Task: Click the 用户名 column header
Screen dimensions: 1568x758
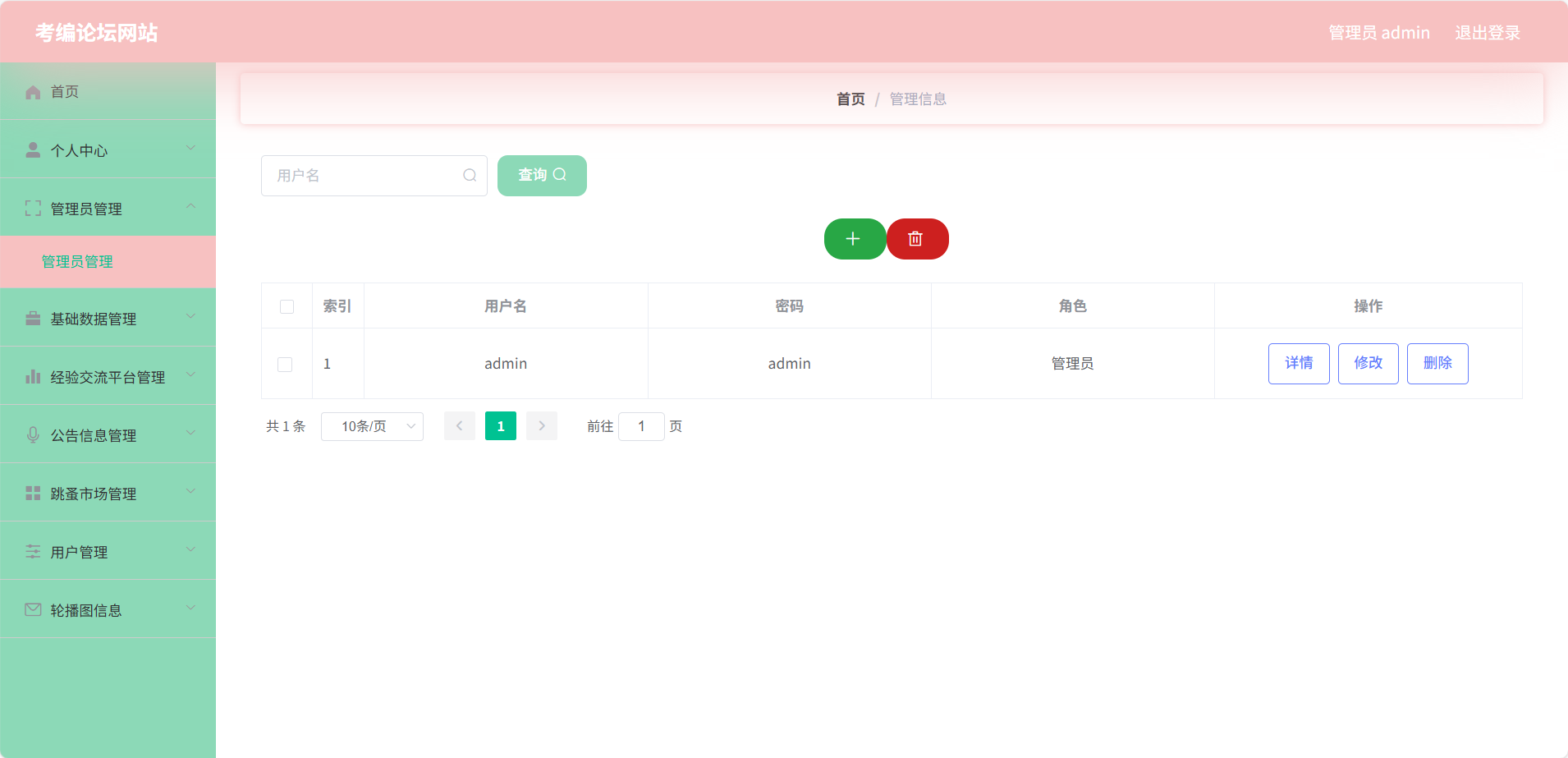Action: pos(506,306)
